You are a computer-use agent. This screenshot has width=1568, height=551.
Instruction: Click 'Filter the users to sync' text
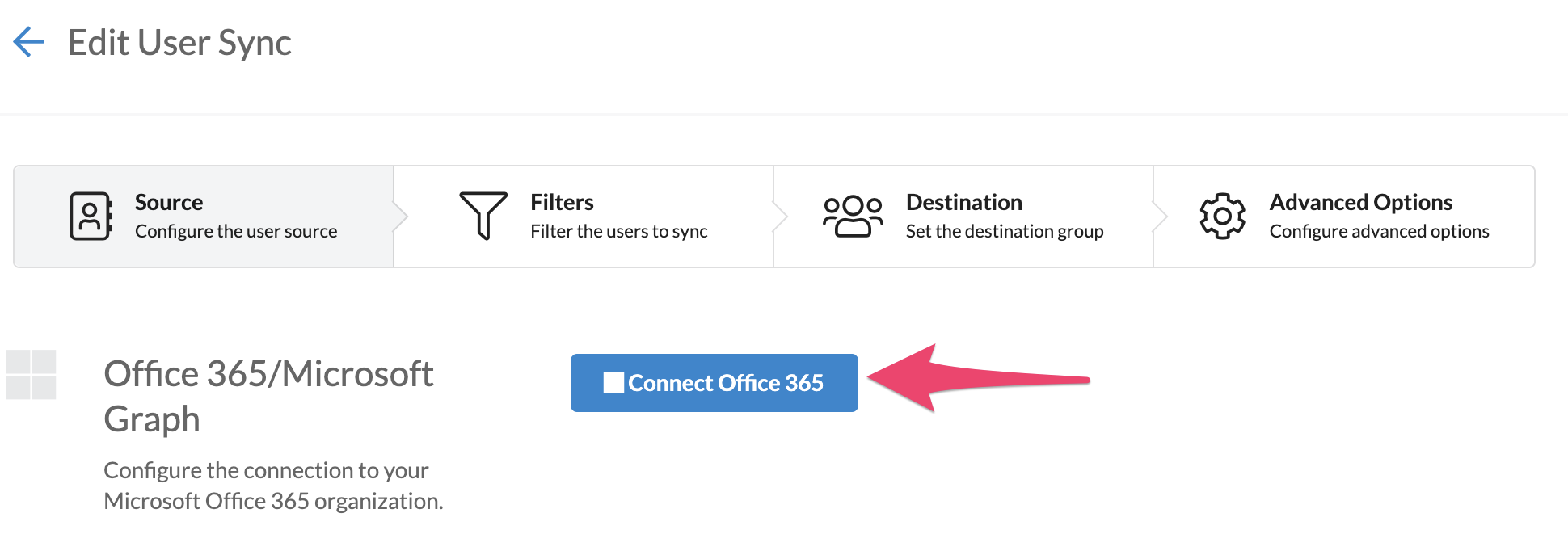(619, 232)
